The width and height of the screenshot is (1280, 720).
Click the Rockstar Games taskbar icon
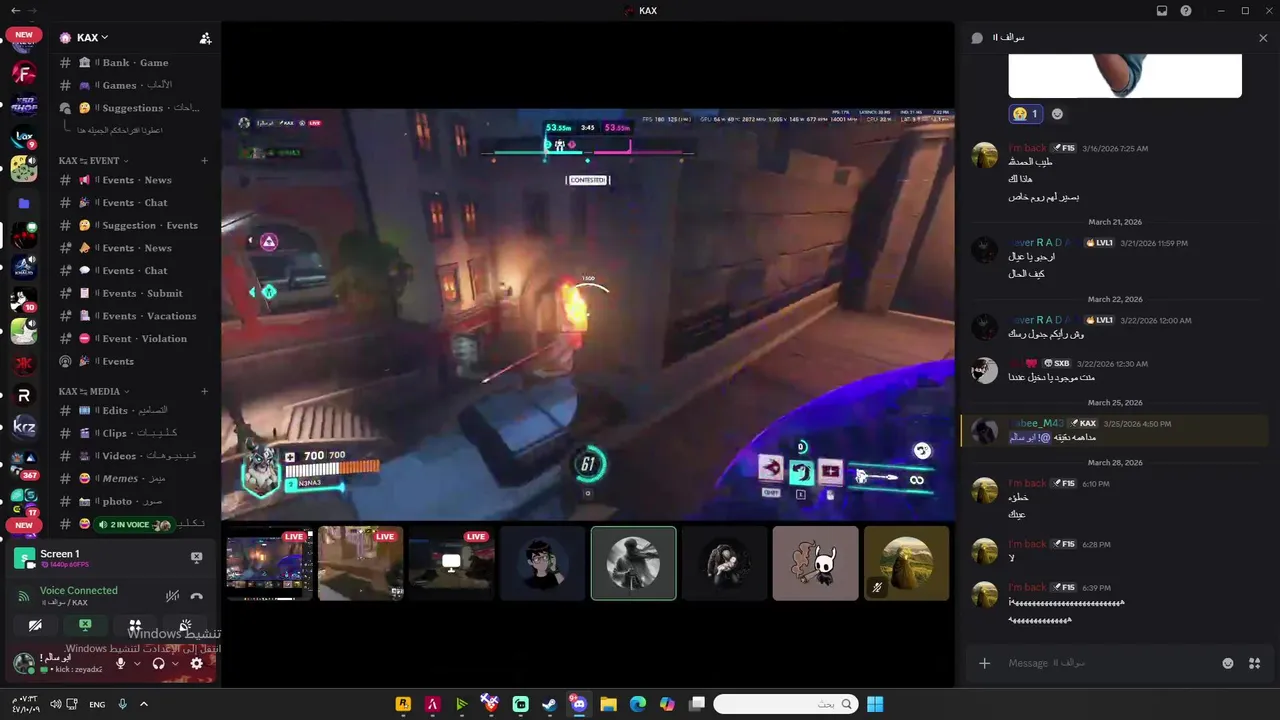403,705
